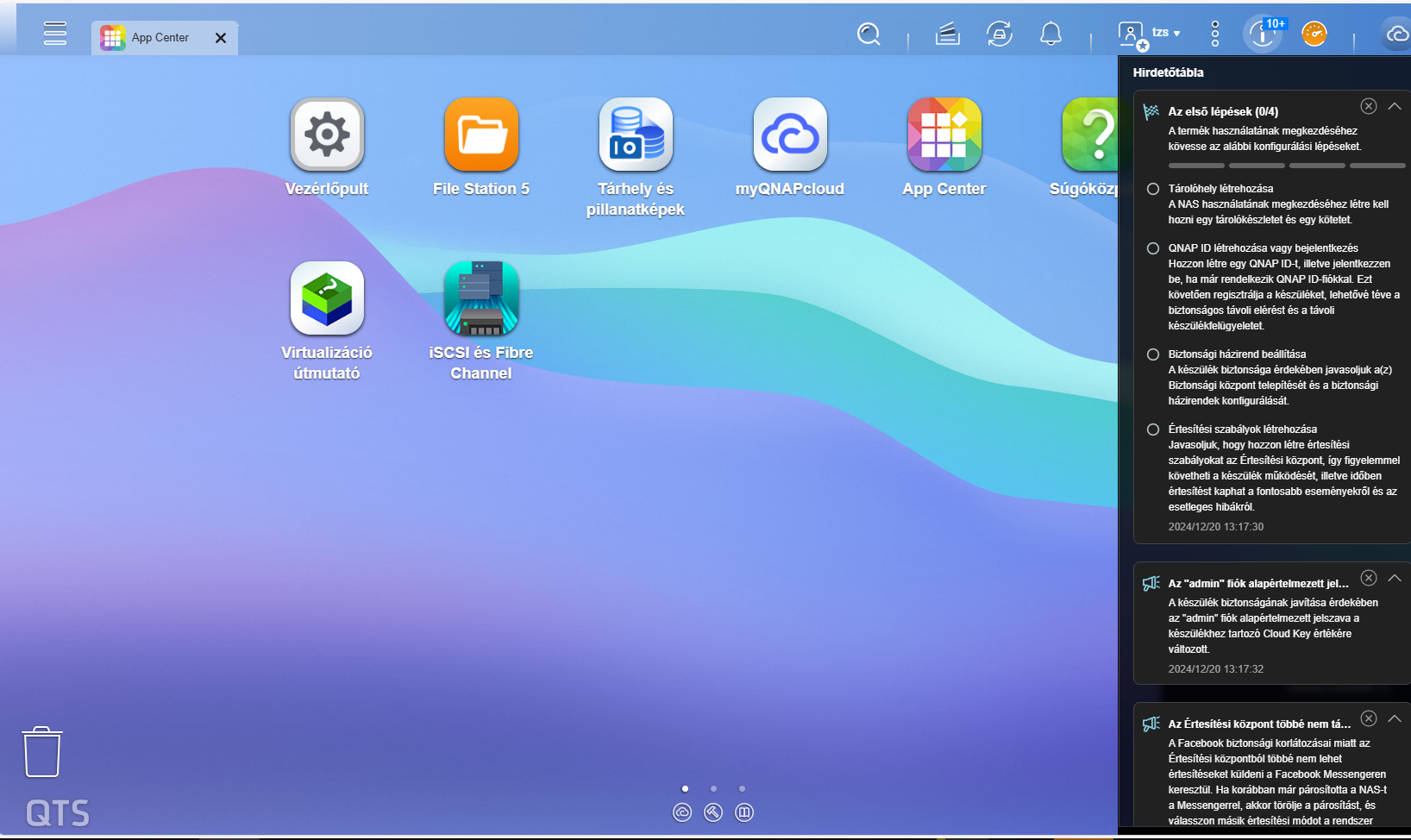Go to the second desktop page dot
The image size is (1411, 840).
(x=713, y=788)
